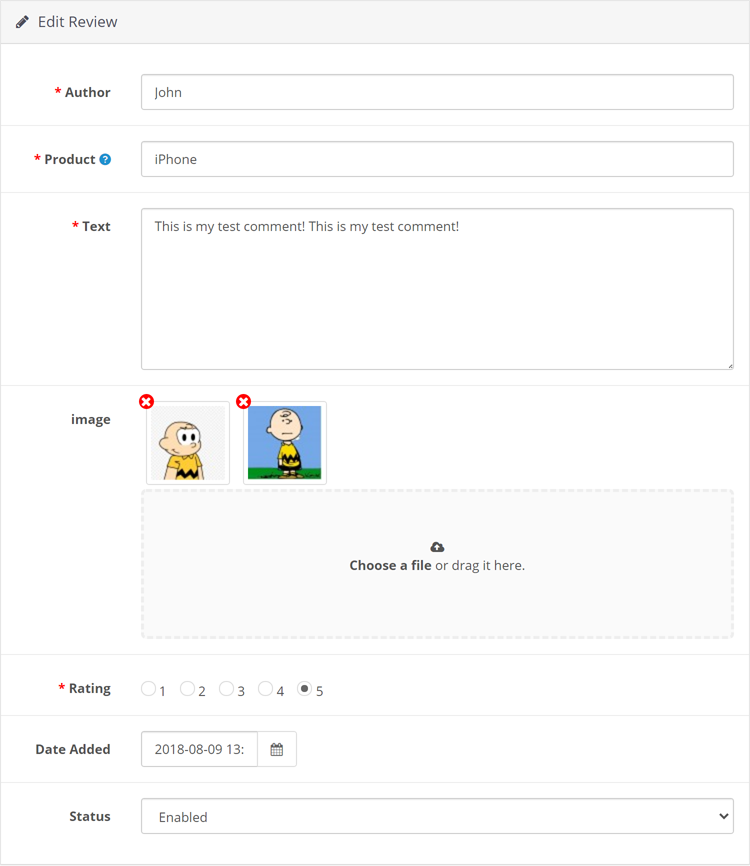Select rating 1 radio button

click(x=148, y=689)
